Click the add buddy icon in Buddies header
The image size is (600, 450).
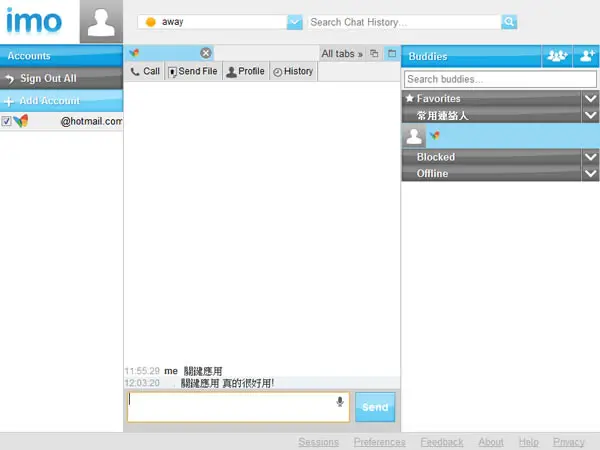coord(587,56)
